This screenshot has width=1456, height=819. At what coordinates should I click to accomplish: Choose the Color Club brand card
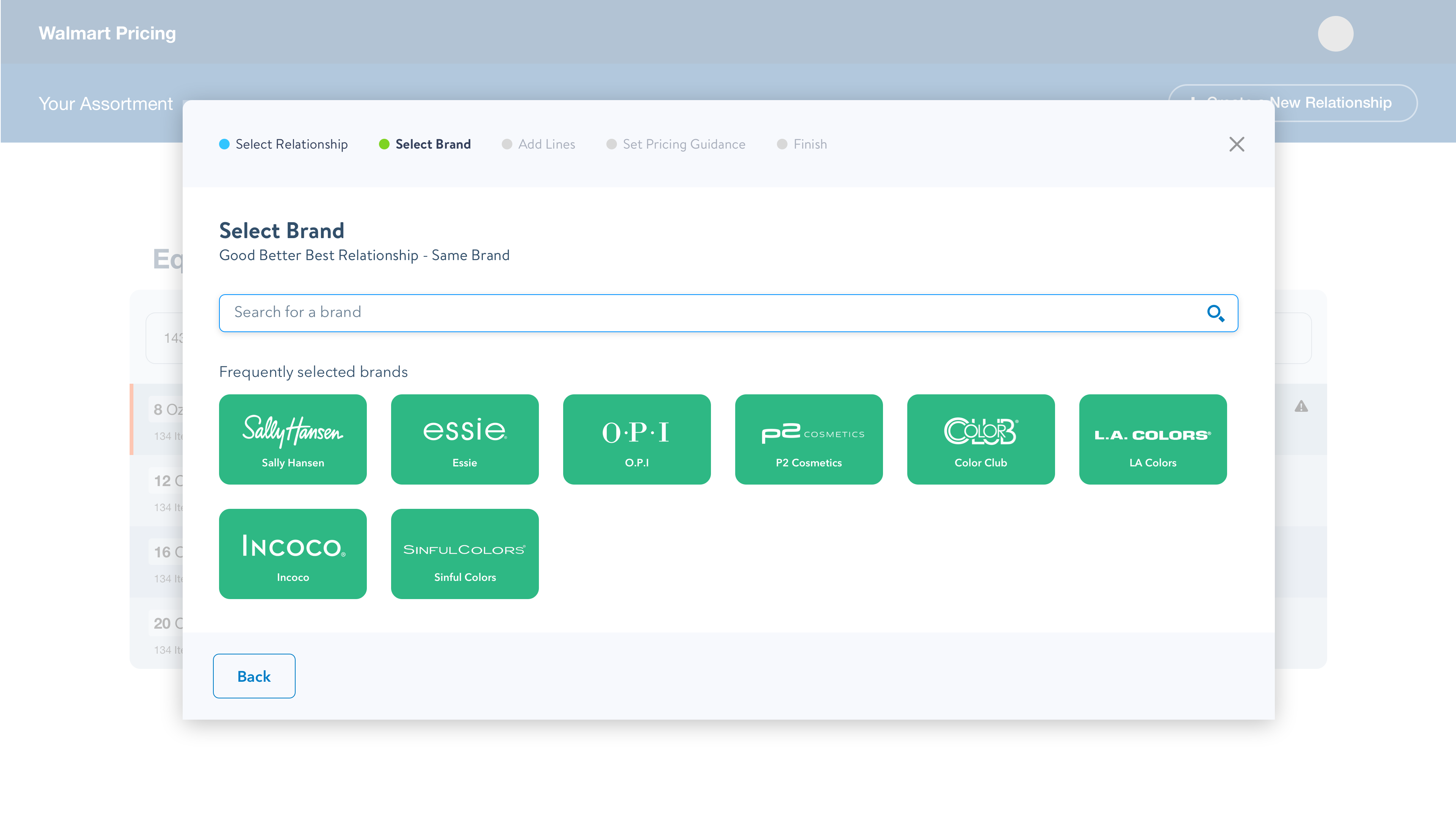coord(981,439)
